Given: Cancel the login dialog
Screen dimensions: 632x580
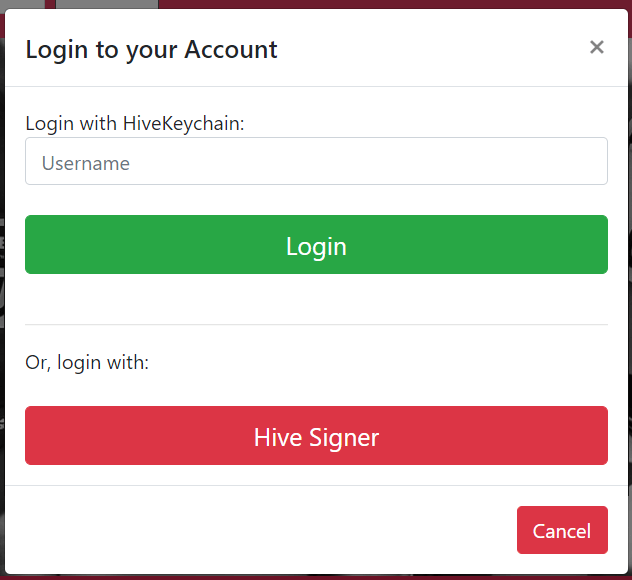Looking at the screenshot, I should tap(562, 530).
